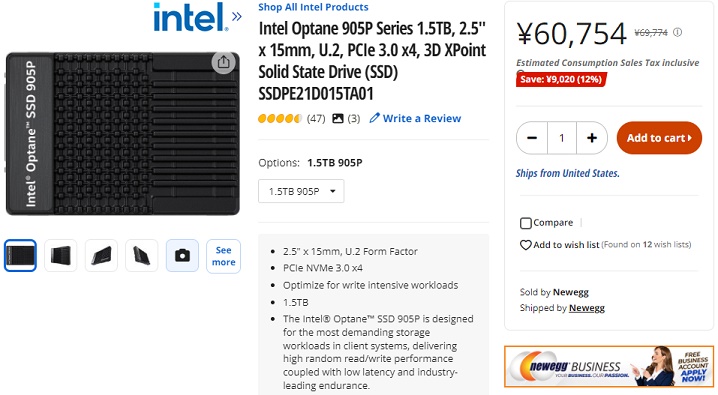Click the customer images icon next to (3)

point(337,119)
